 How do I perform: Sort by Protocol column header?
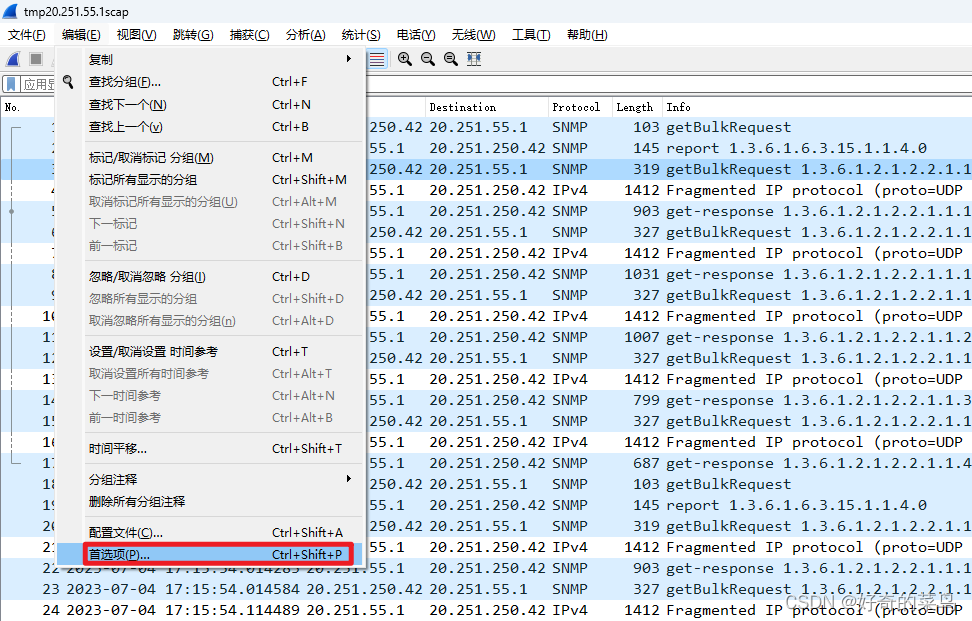[x=580, y=107]
